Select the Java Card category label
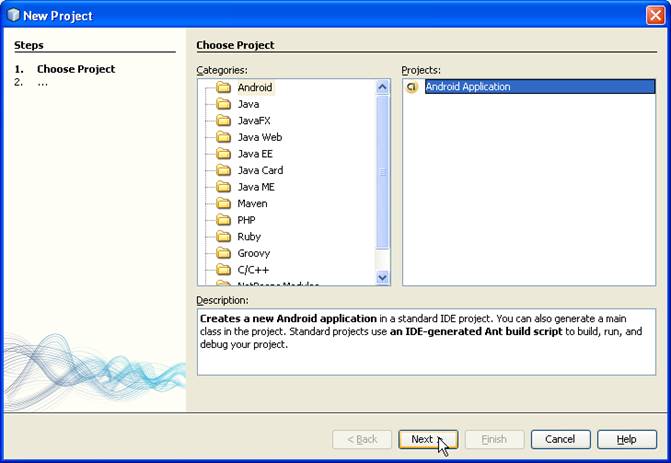671x463 pixels. [x=260, y=170]
